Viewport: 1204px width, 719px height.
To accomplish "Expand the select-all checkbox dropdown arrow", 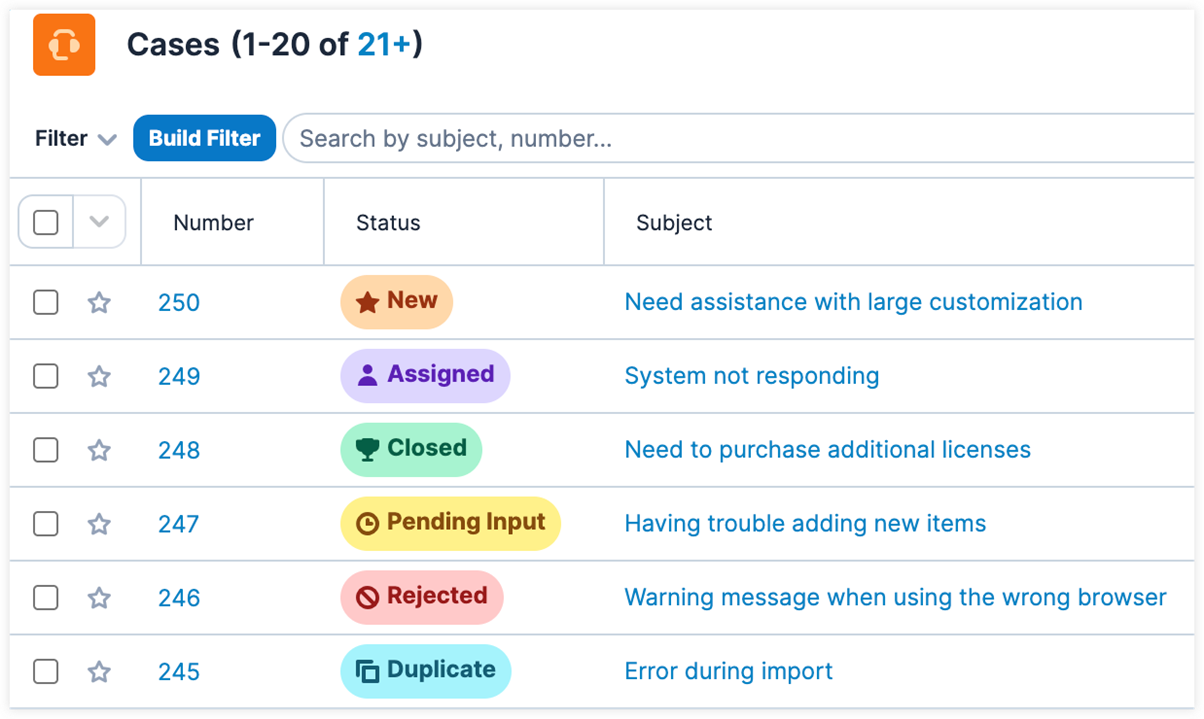I will coord(99,222).
